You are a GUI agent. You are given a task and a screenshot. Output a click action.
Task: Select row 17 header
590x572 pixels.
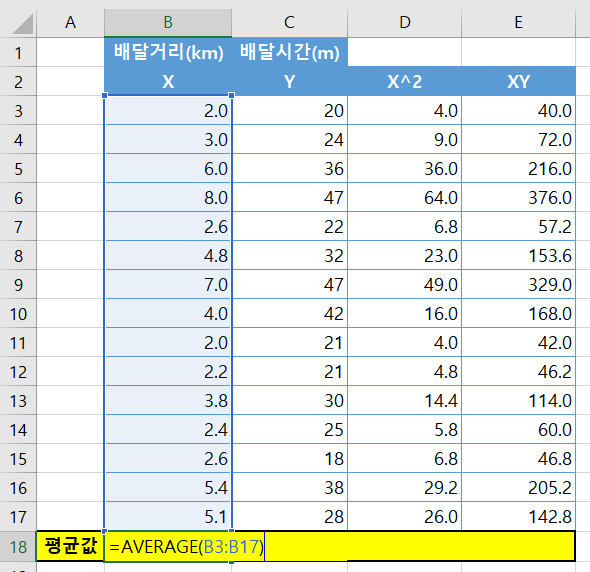18,516
